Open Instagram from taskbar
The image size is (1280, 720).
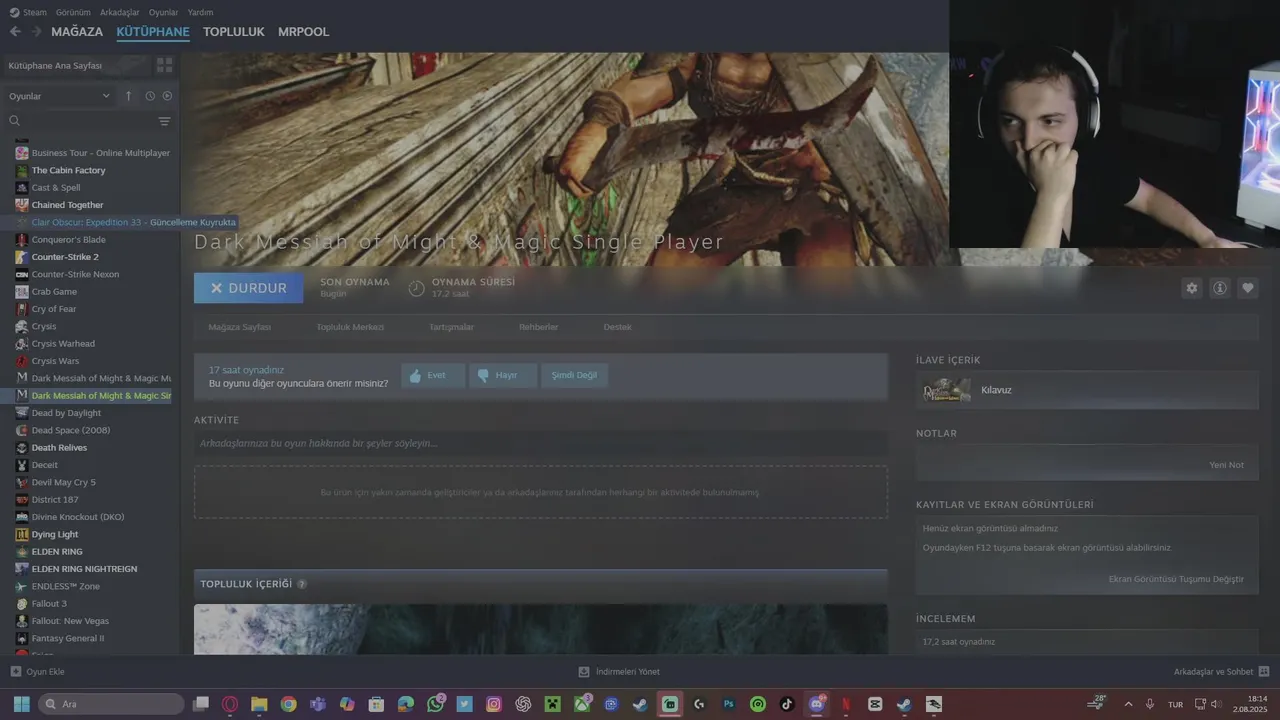(494, 704)
